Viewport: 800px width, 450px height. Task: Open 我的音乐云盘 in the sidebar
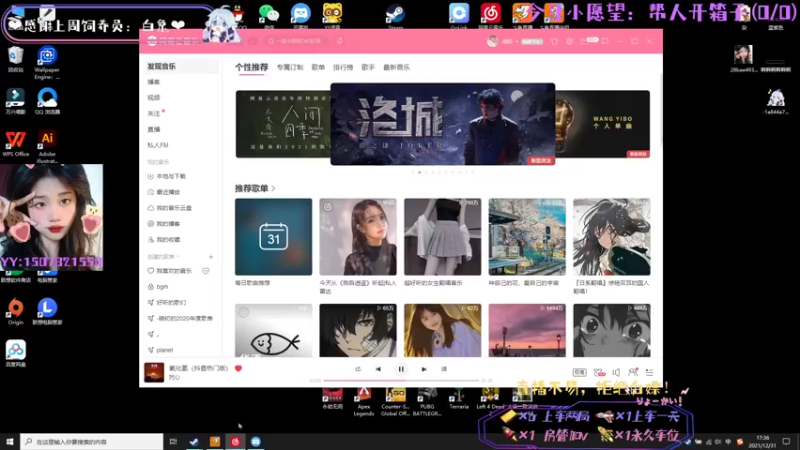point(170,208)
